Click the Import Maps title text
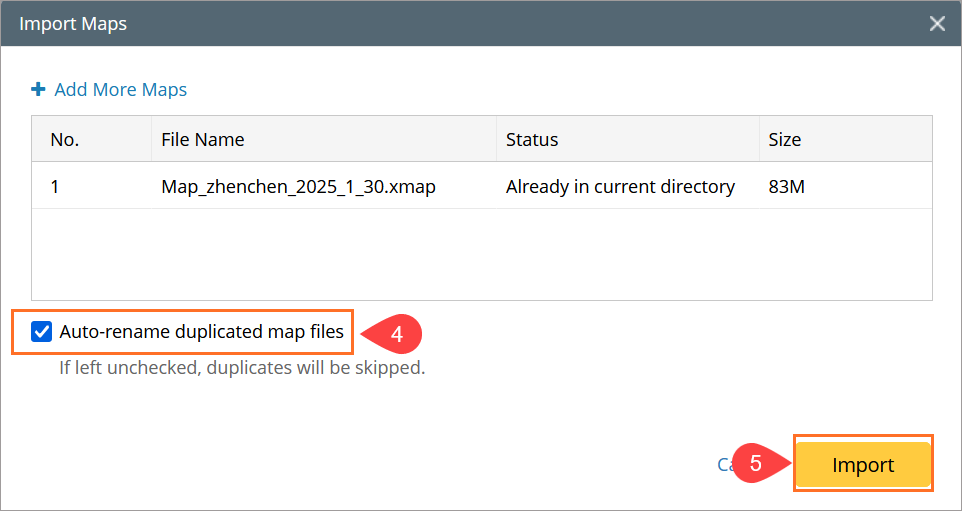This screenshot has width=962, height=511. coord(73,23)
